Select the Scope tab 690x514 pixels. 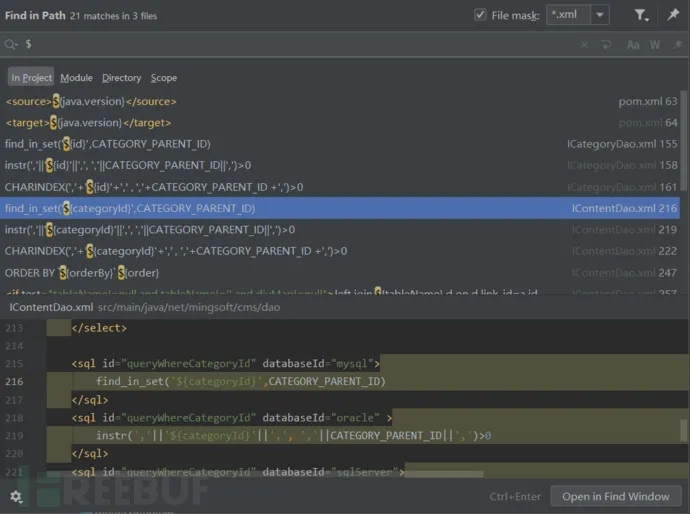pyautogui.click(x=164, y=78)
